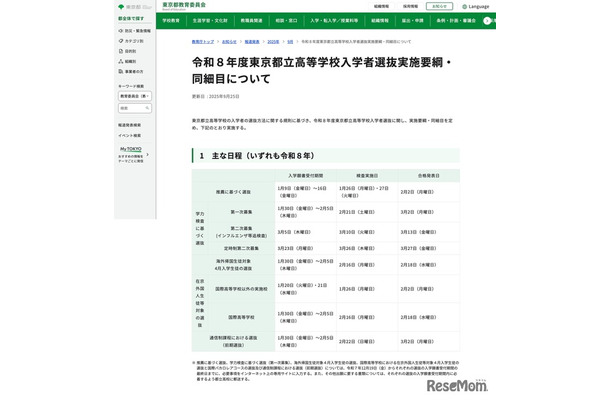This screenshot has height=400, width=610.
Task: Click 都全体で探す sidebar heading
Action: coord(131,18)
